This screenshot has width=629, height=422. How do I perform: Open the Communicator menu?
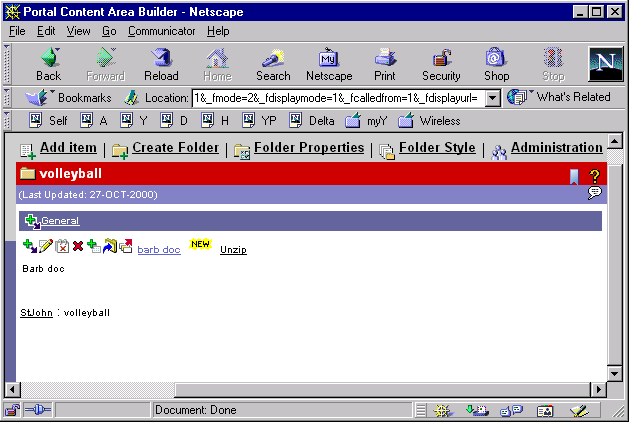tap(161, 31)
